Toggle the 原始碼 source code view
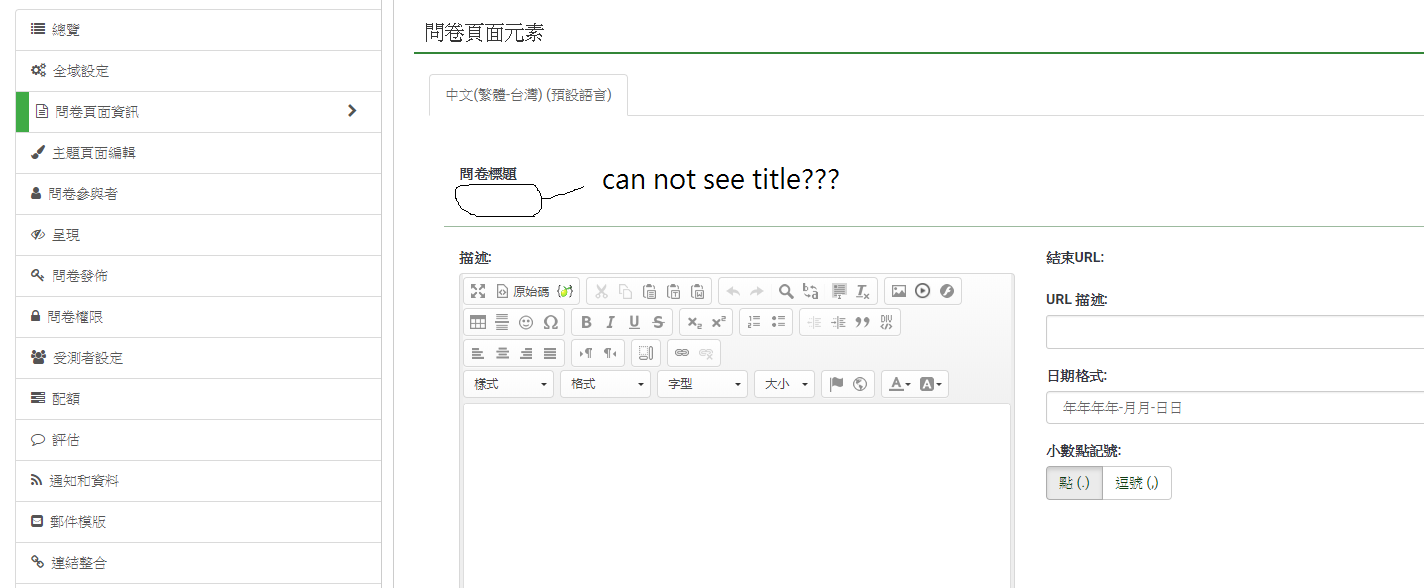Screen dimensions: 1424x588 tap(523, 291)
